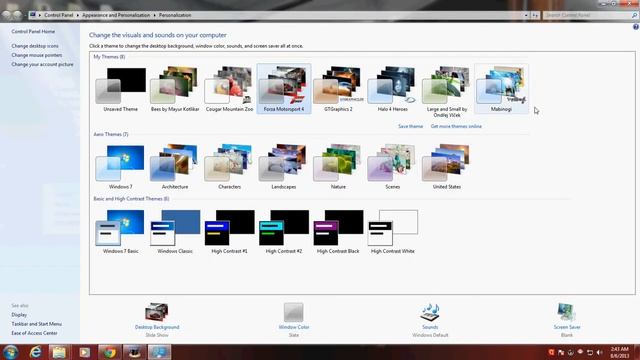
Task: Select the Forza Motorsport 4 theme
Action: point(284,89)
